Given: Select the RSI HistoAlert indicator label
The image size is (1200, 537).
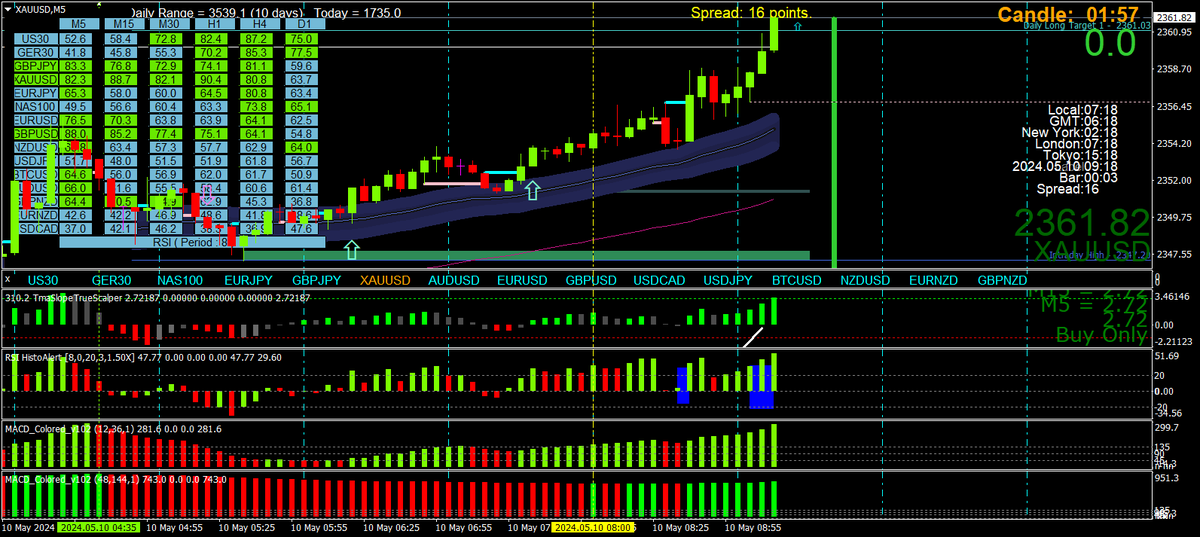Looking at the screenshot, I should click(x=145, y=356).
